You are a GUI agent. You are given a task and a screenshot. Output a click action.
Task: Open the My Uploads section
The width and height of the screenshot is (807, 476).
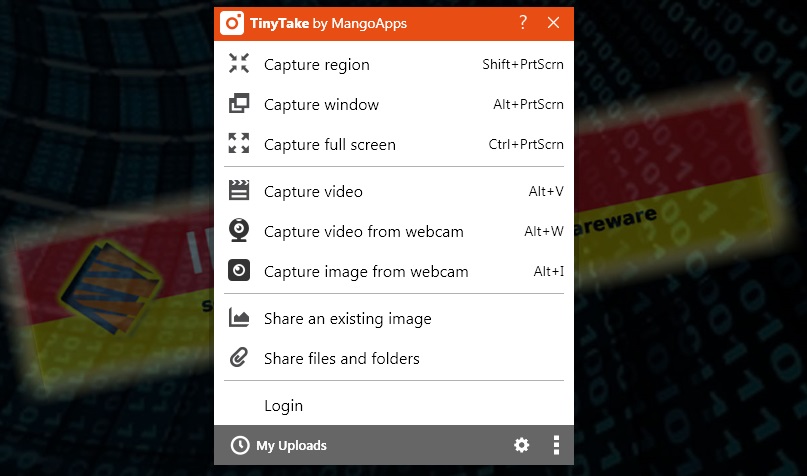pyautogui.click(x=291, y=445)
